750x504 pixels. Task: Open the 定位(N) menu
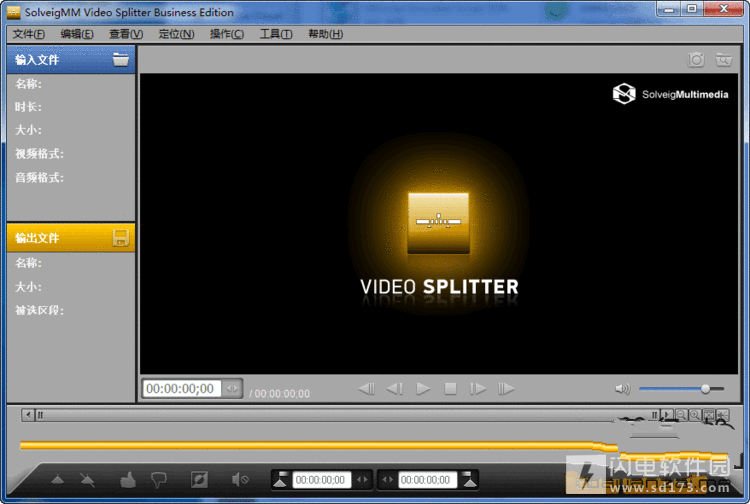(x=176, y=34)
